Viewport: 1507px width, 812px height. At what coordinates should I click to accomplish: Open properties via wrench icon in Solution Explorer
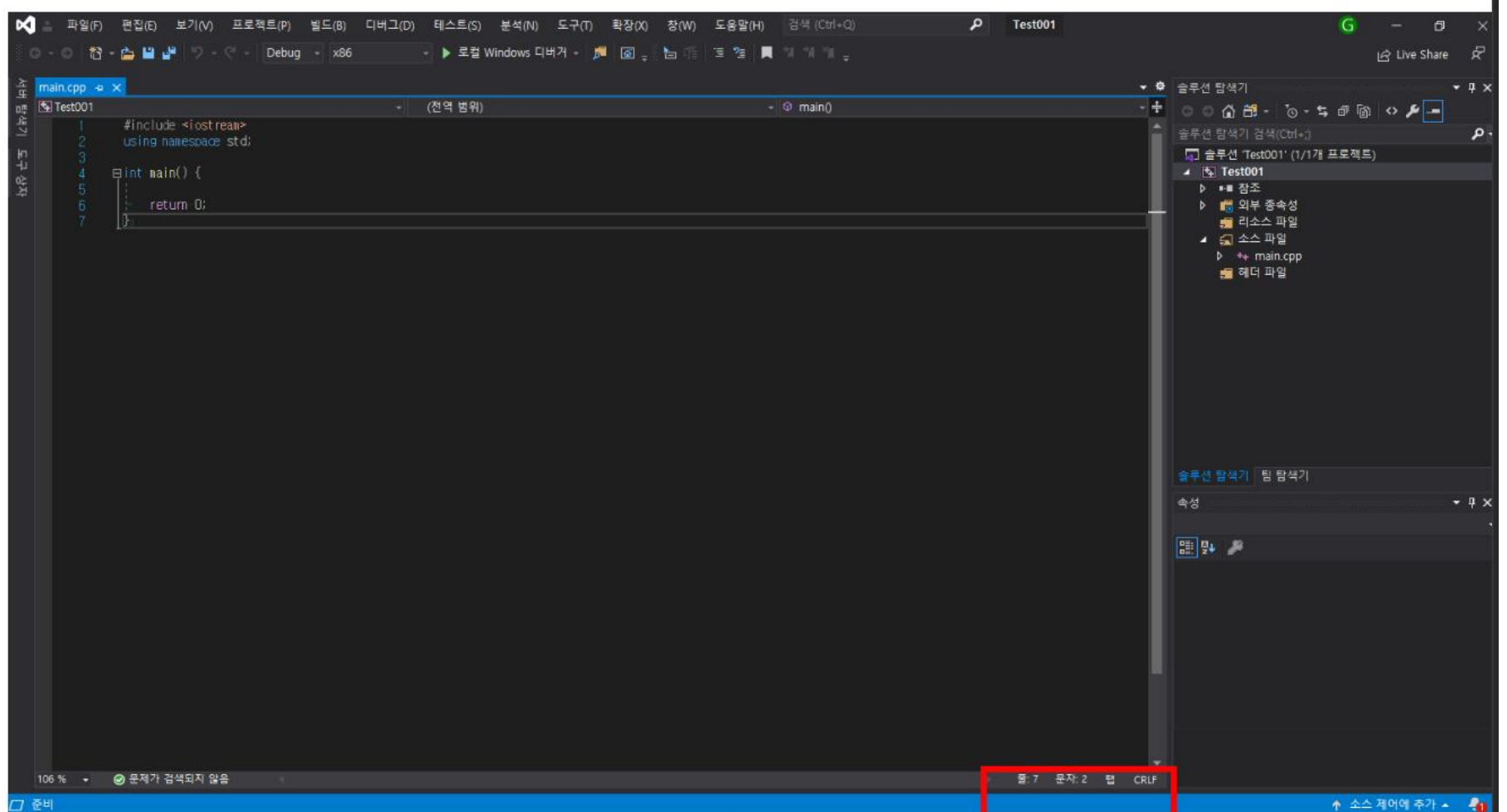coord(1413,111)
